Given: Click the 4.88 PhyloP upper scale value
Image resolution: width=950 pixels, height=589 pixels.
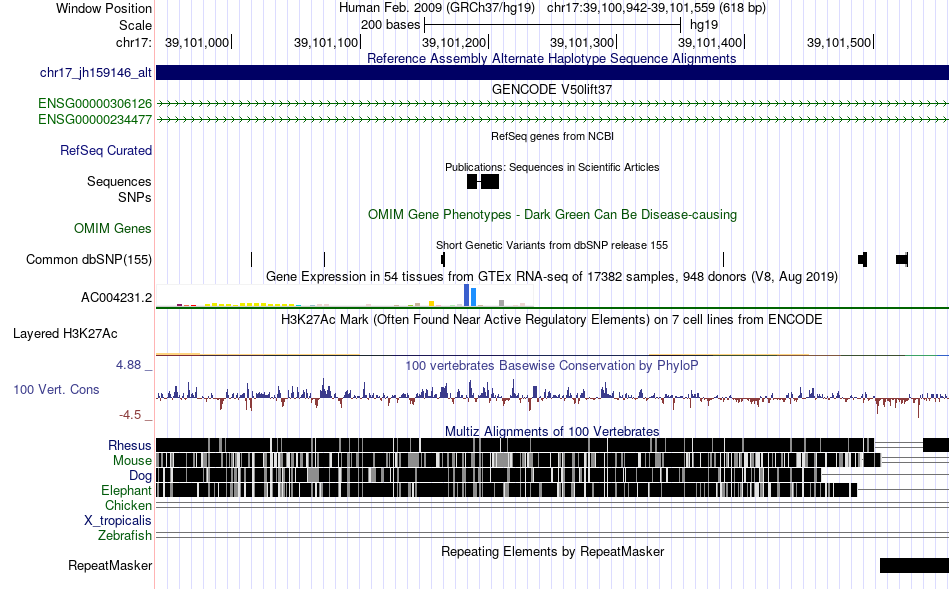Looking at the screenshot, I should [128, 365].
